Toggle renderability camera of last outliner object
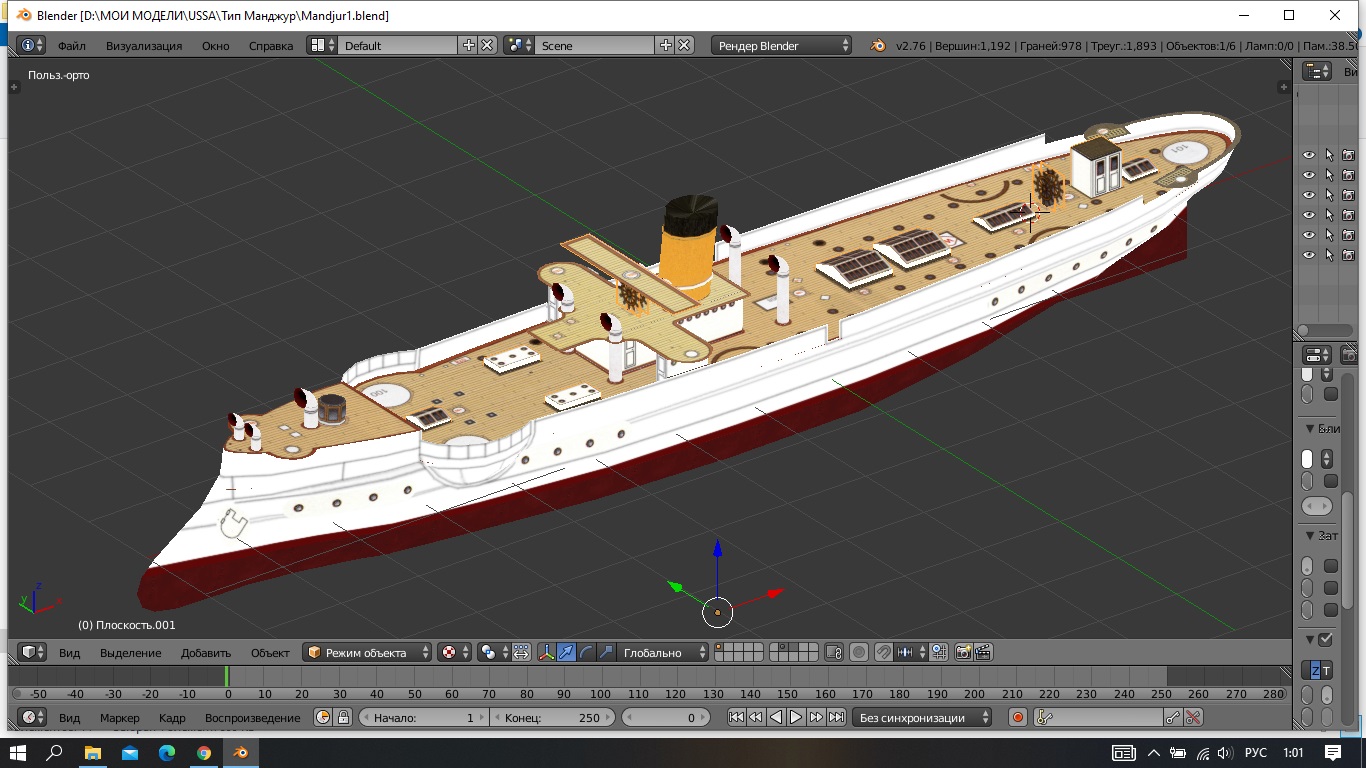Screen dimensions: 1366x768 (1348, 255)
